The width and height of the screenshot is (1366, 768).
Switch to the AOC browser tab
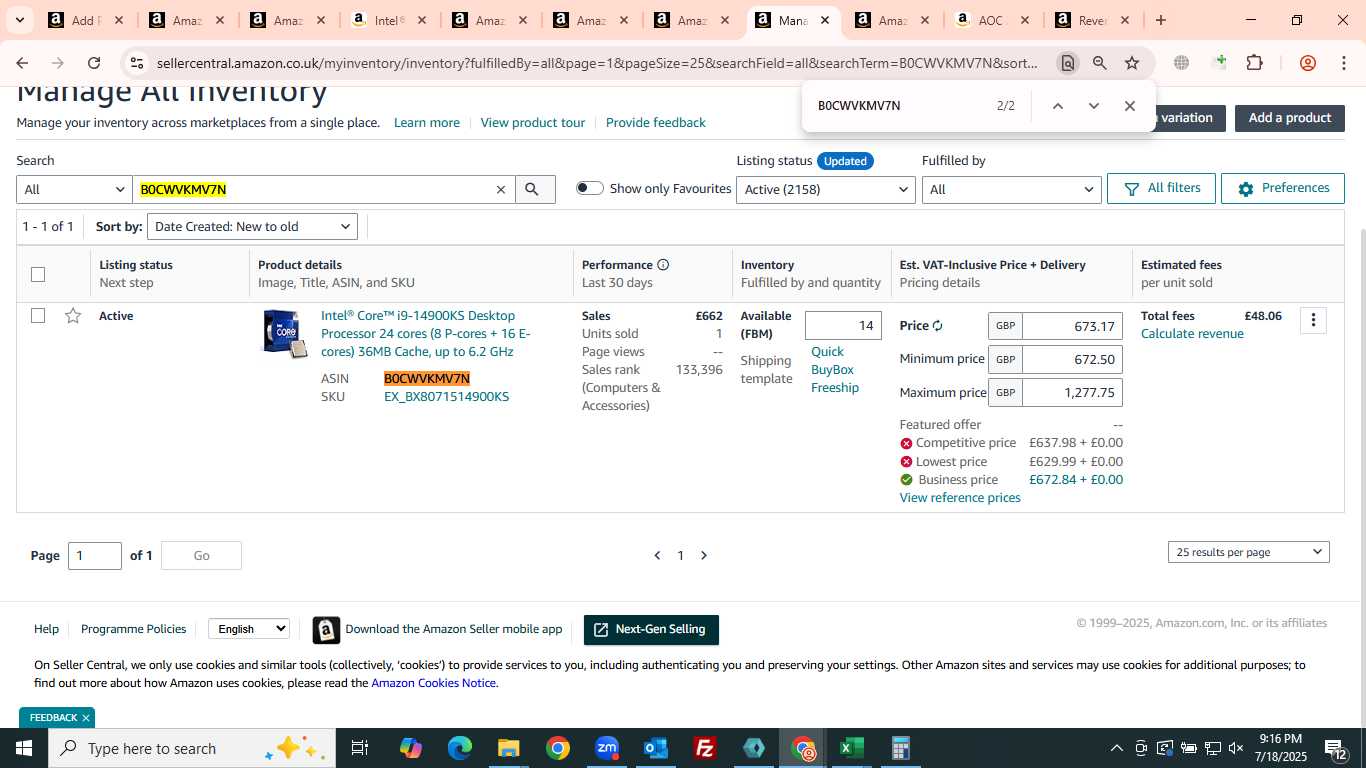990,20
